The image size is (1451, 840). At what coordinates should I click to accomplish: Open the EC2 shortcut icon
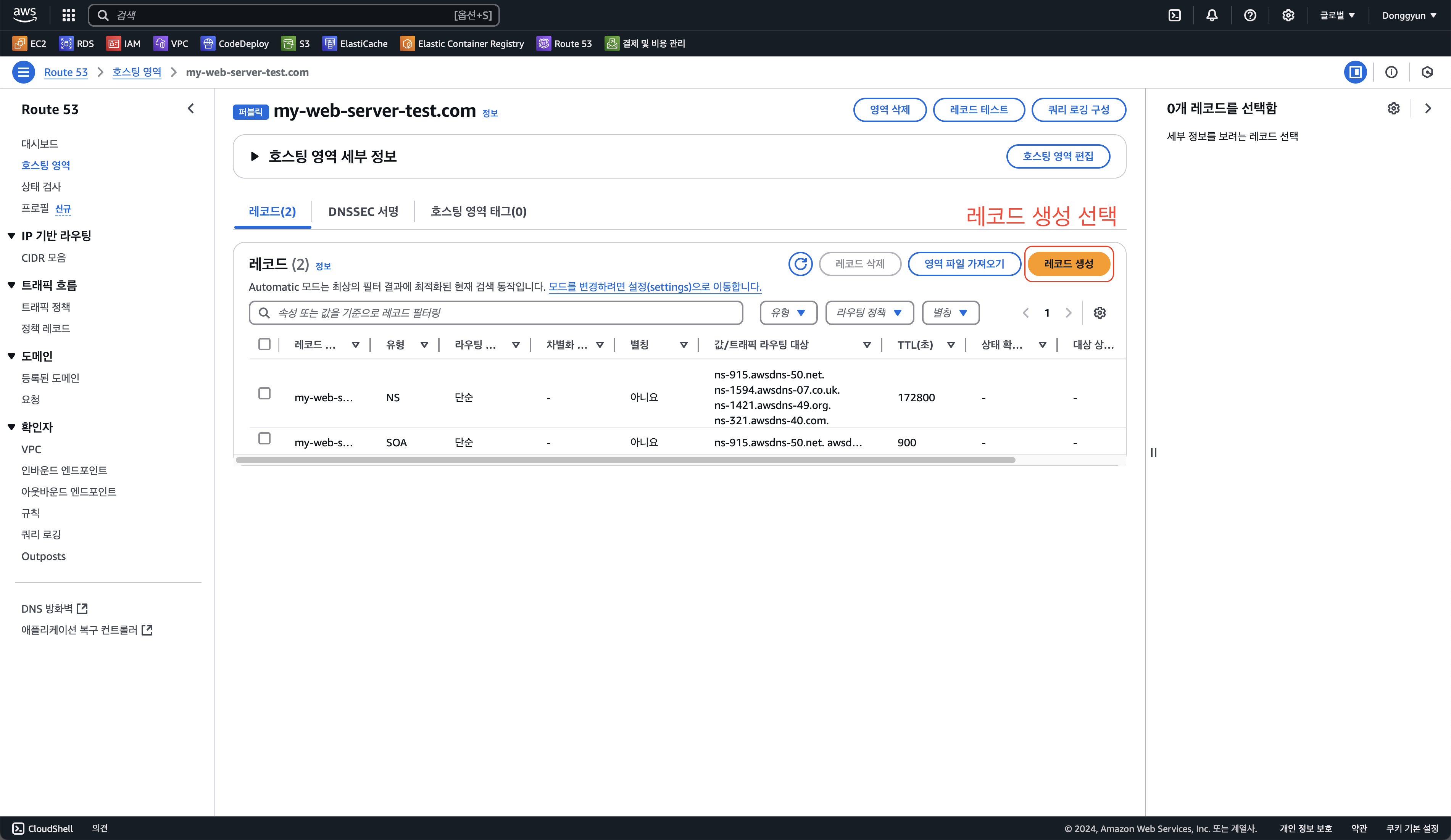point(19,44)
